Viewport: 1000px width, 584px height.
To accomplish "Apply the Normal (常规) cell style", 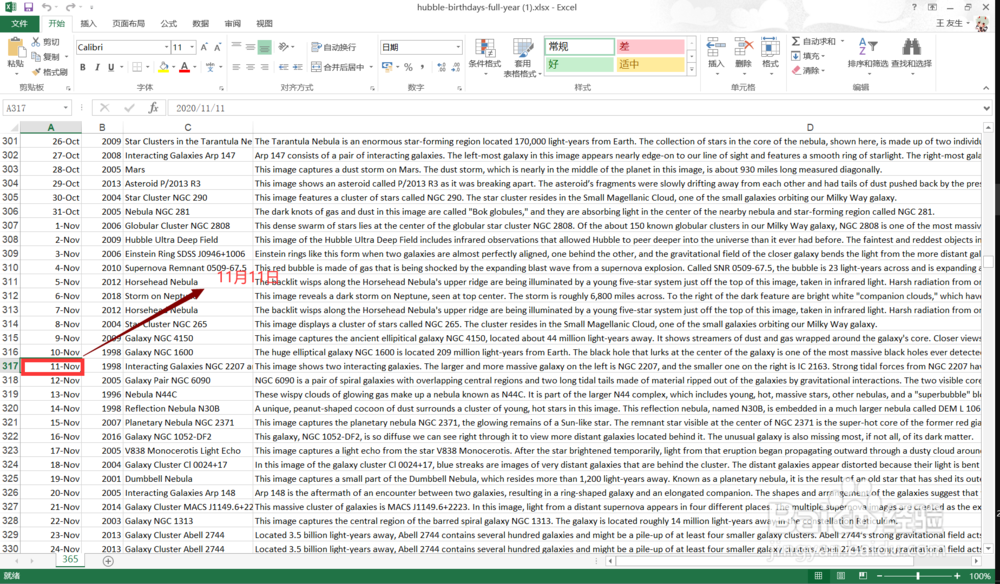I will click(579, 47).
